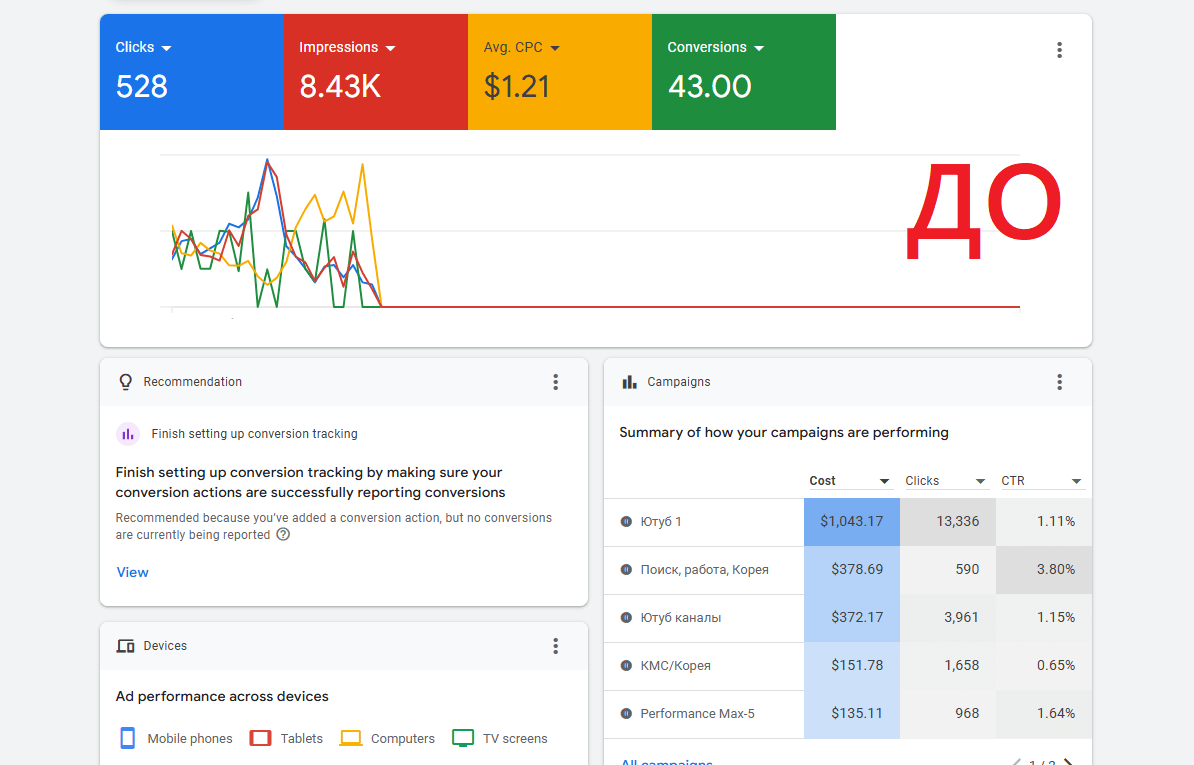Toggle the Tablets legend item
The height and width of the screenshot is (765, 1194).
286,738
